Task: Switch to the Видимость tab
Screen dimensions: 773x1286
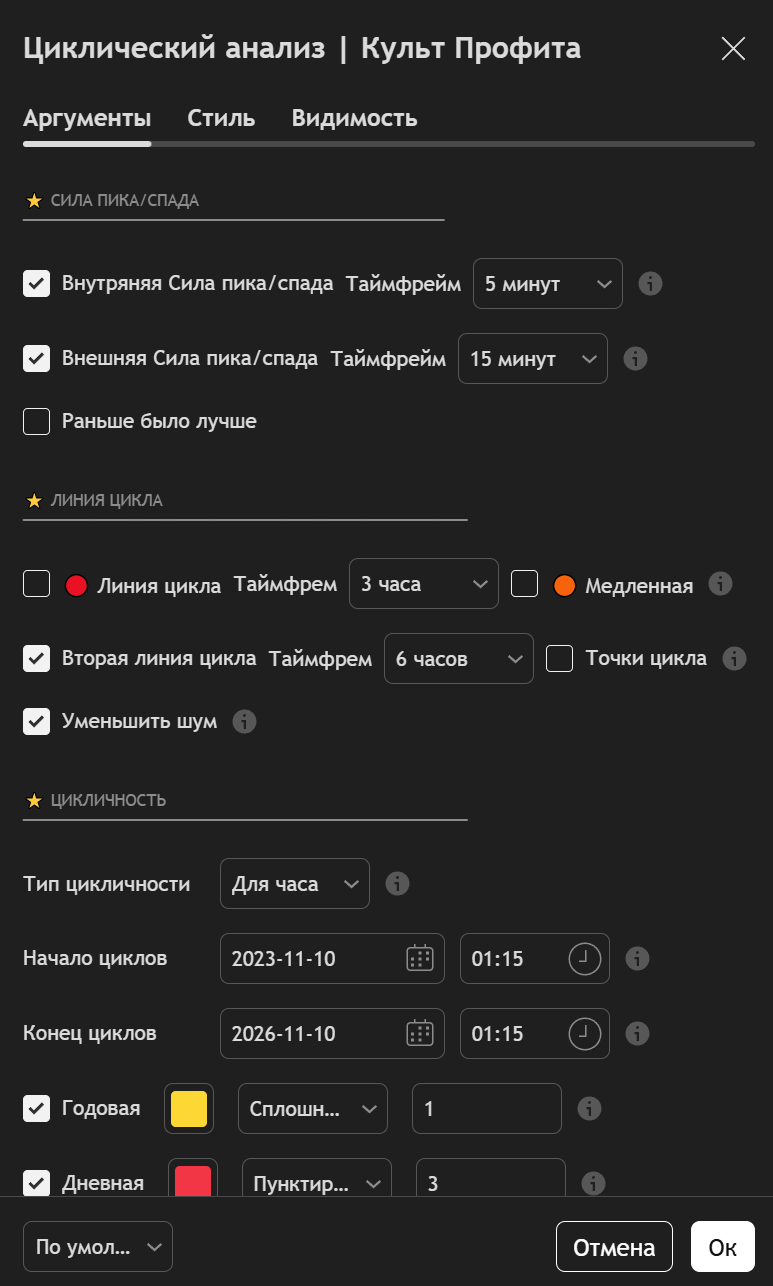Action: point(354,118)
